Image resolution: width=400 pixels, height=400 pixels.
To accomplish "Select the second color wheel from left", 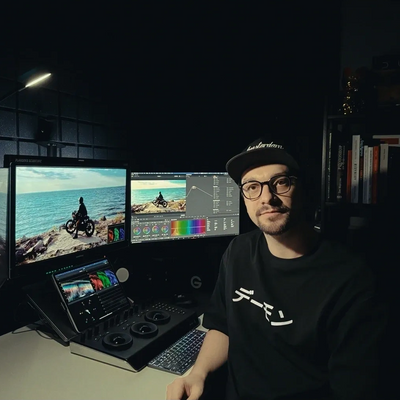I will pos(147,230).
